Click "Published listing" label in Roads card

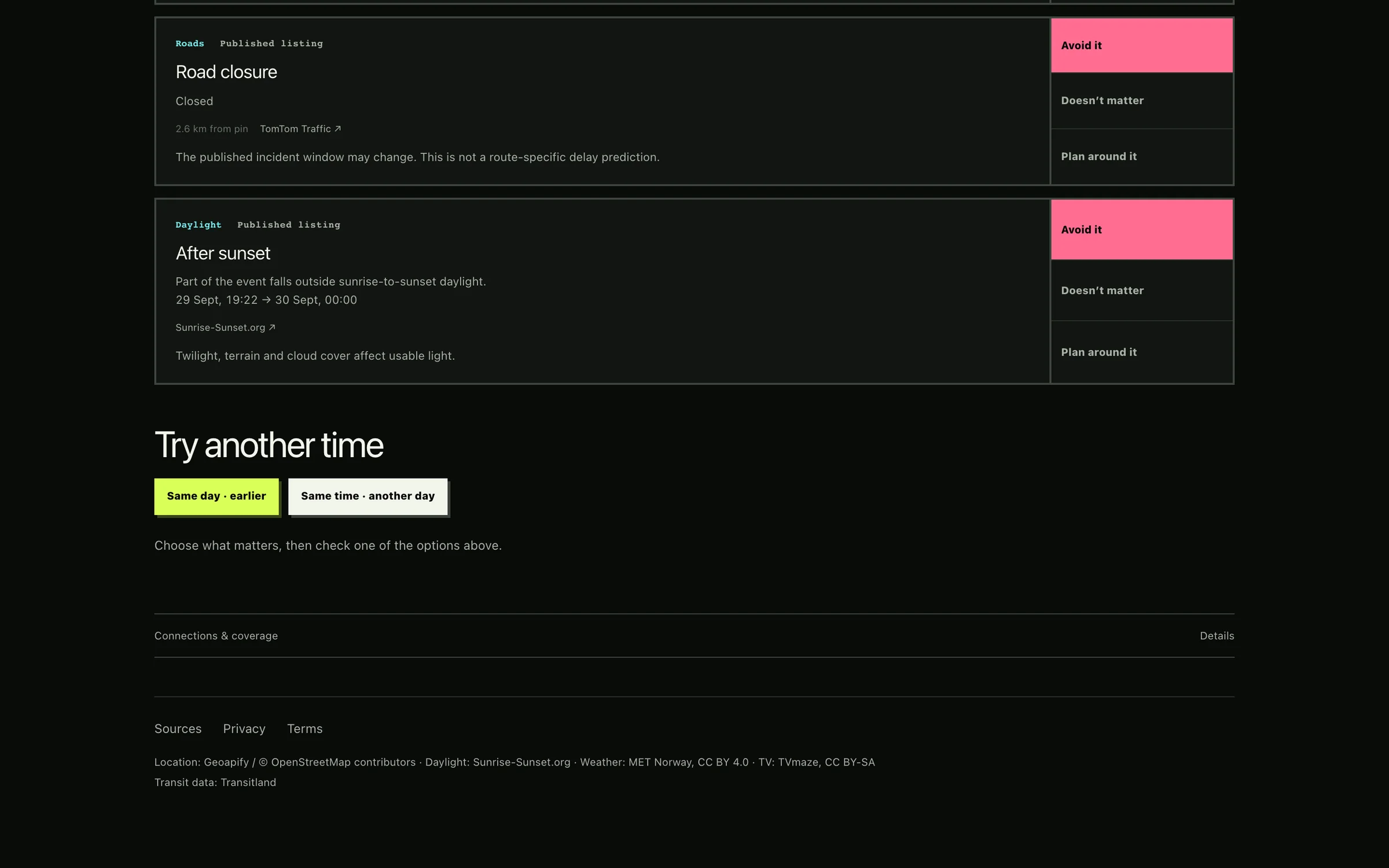(x=271, y=43)
